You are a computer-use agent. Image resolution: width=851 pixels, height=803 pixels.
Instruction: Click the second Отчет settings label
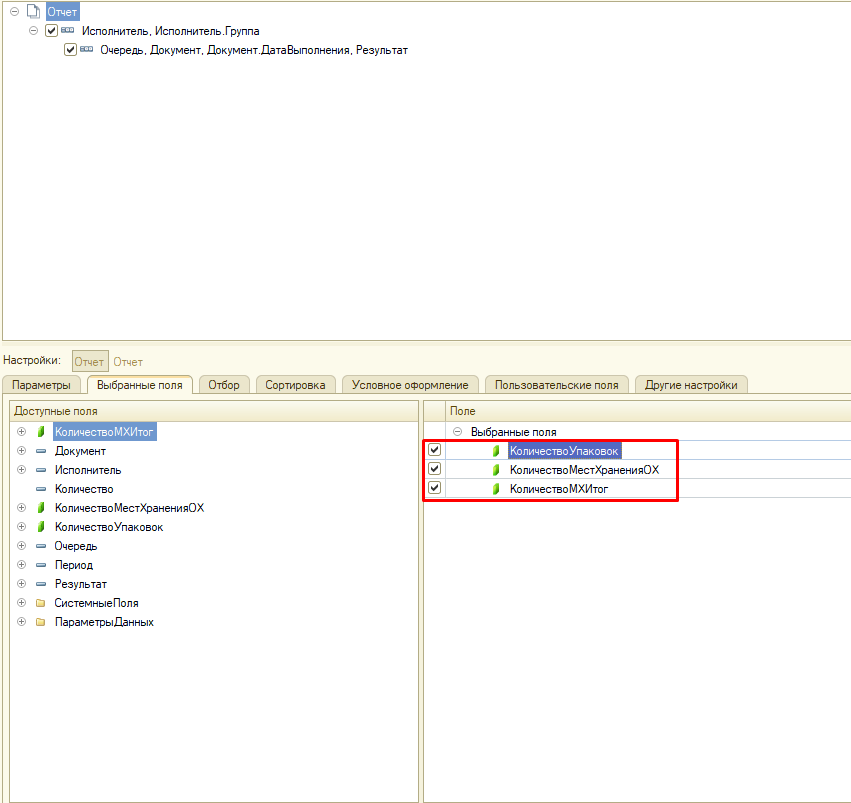pos(128,362)
